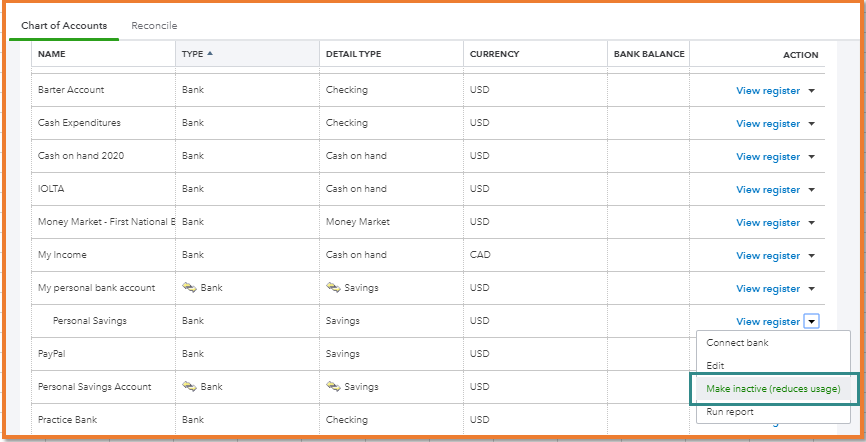Choose Run report from action menu

[x=729, y=411]
